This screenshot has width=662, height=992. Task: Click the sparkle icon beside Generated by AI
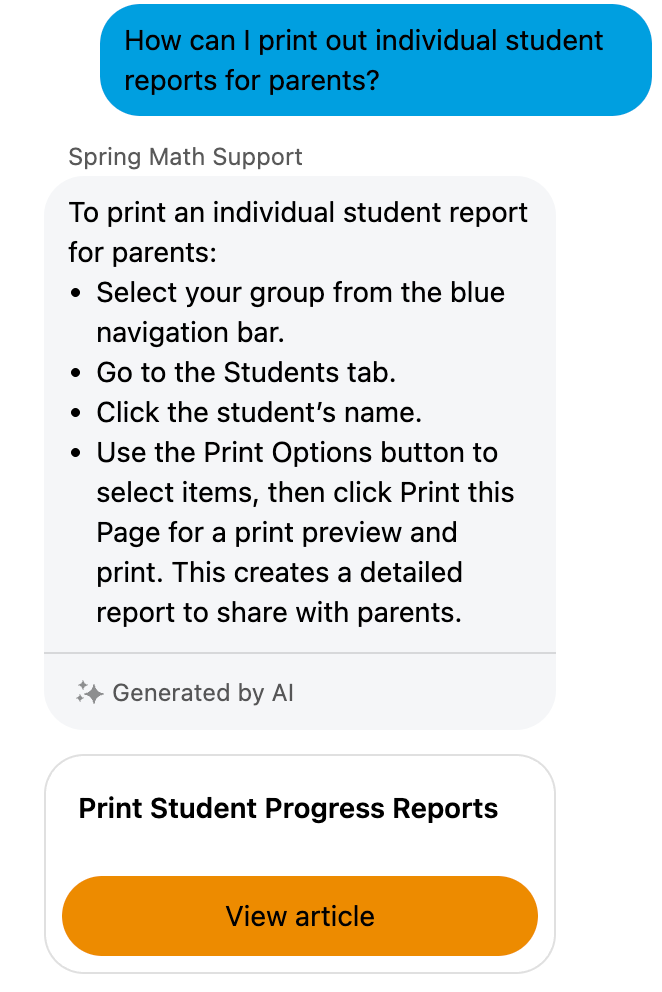click(x=89, y=693)
